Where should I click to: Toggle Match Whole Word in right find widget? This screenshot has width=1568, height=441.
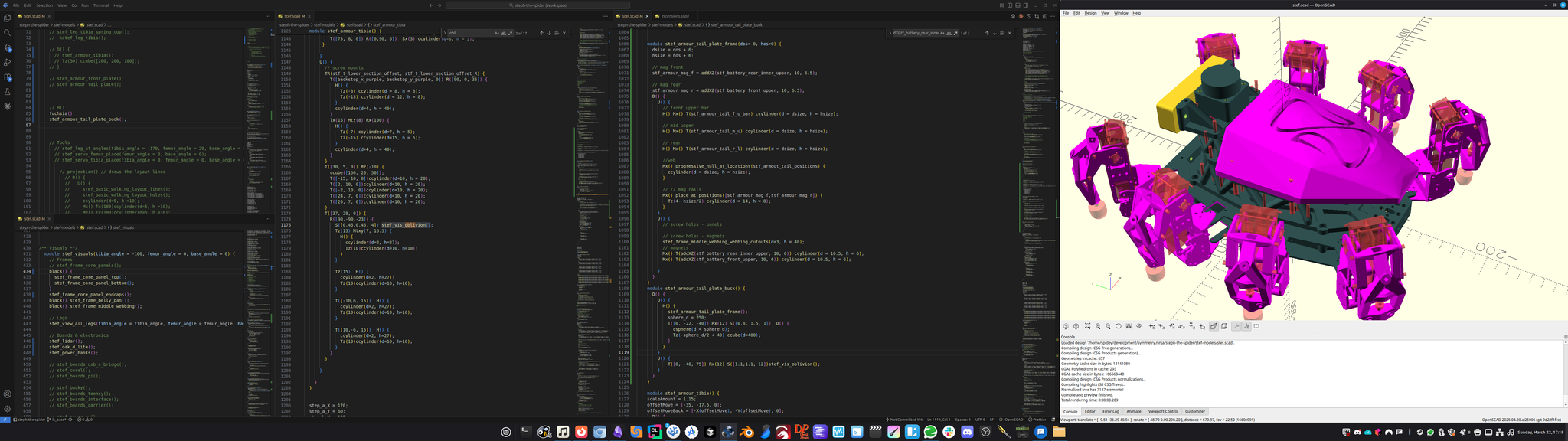[949, 33]
